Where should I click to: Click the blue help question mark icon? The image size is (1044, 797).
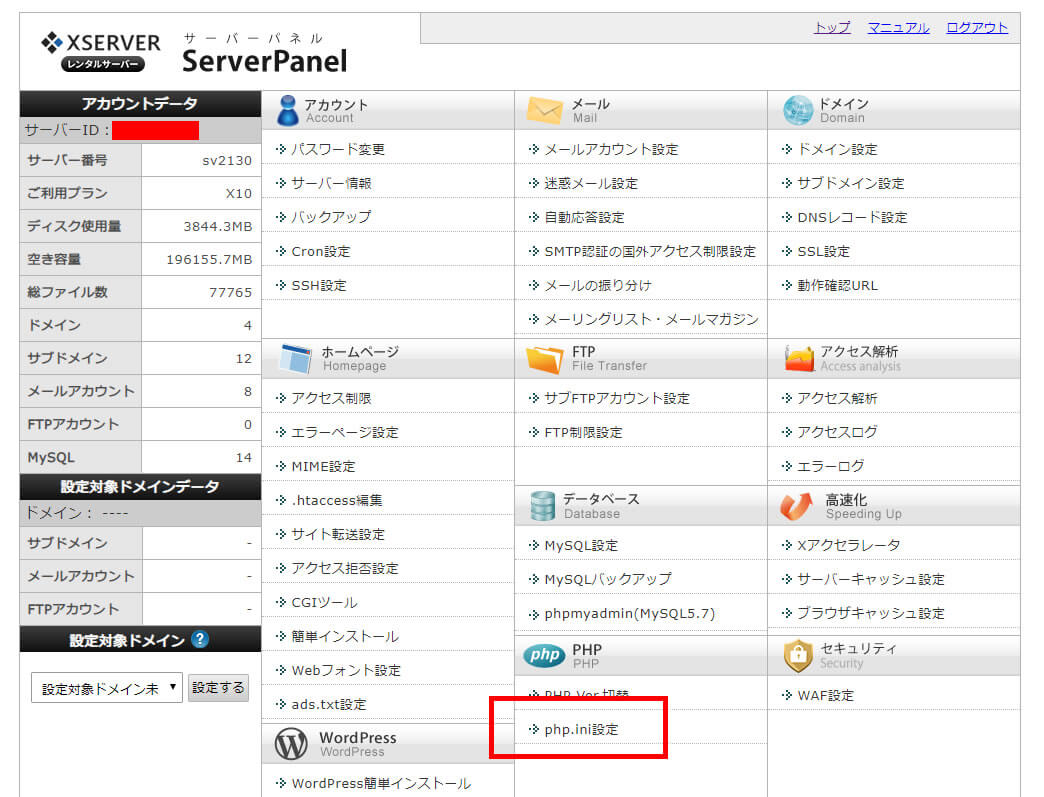pyautogui.click(x=200, y=639)
